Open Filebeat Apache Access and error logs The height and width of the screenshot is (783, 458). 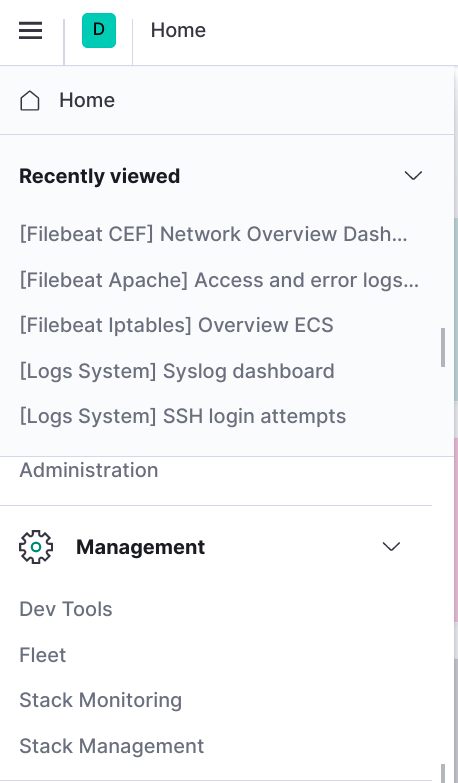tap(219, 280)
